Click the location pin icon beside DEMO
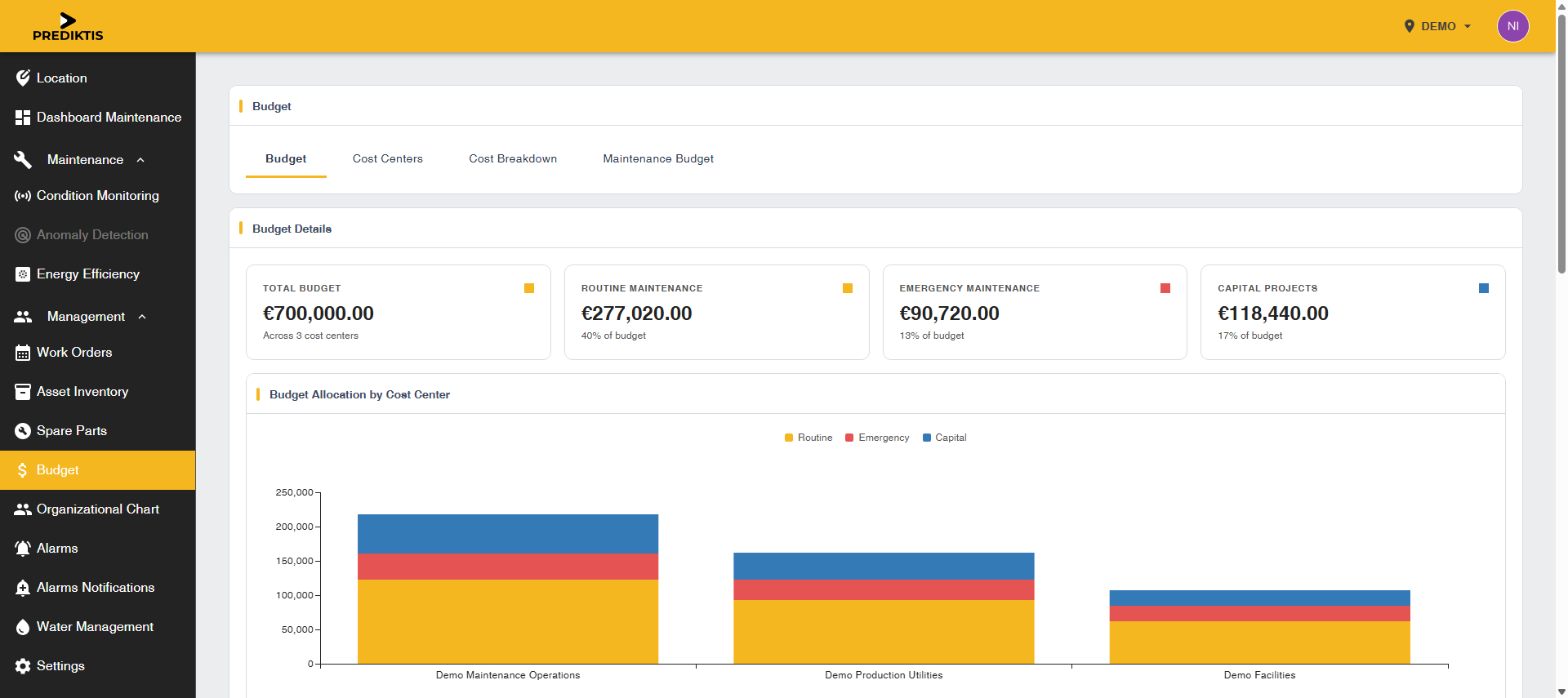The image size is (1568, 698). [x=1410, y=26]
